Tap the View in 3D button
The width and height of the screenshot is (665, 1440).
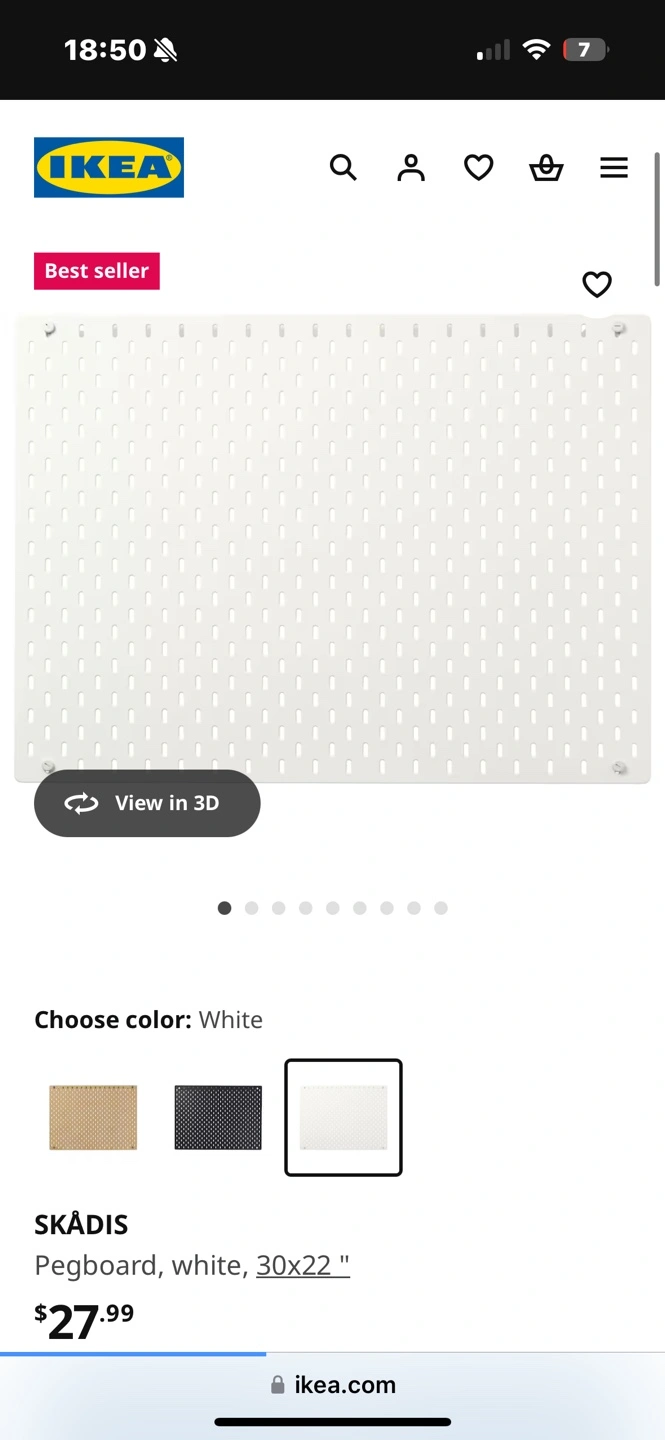point(147,803)
